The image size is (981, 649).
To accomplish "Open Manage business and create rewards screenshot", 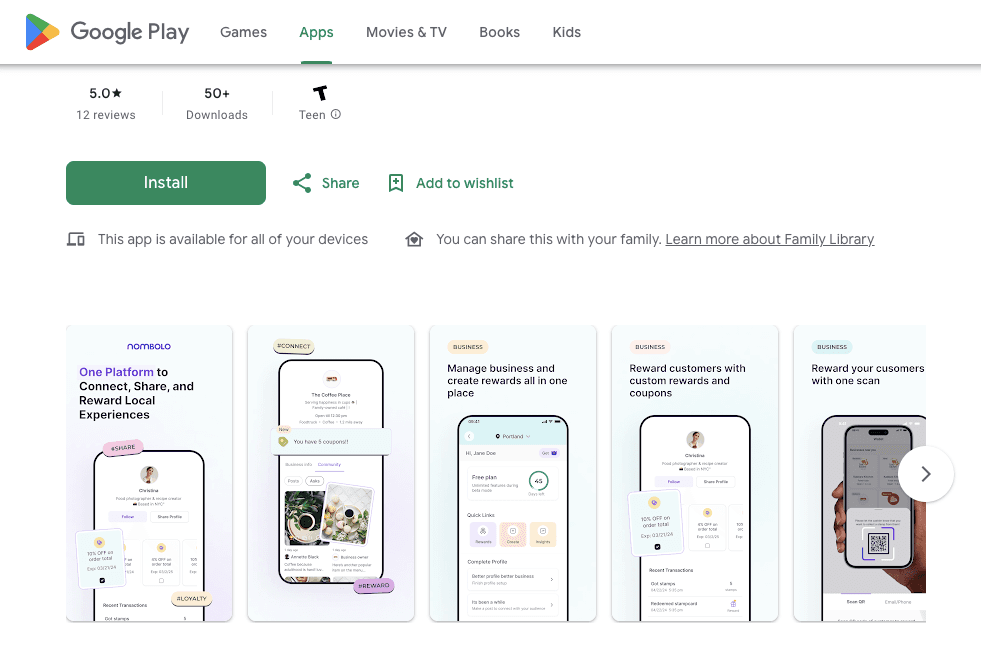I will pyautogui.click(x=513, y=473).
